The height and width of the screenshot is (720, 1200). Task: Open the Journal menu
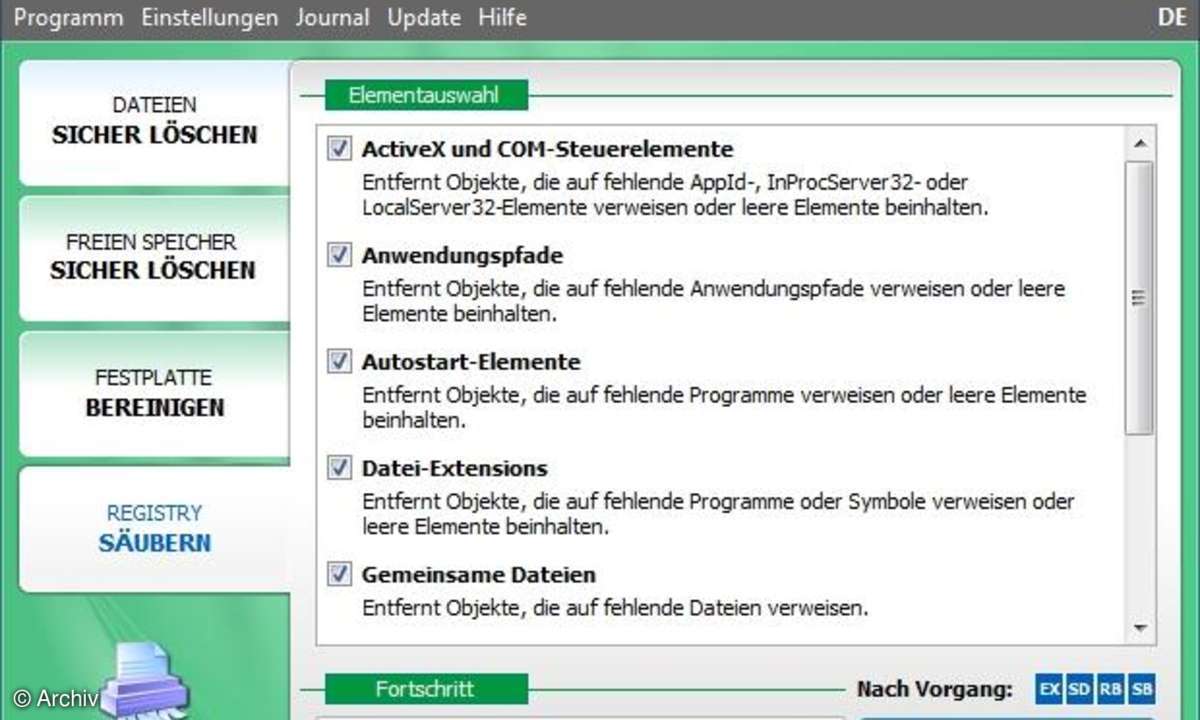click(x=332, y=18)
